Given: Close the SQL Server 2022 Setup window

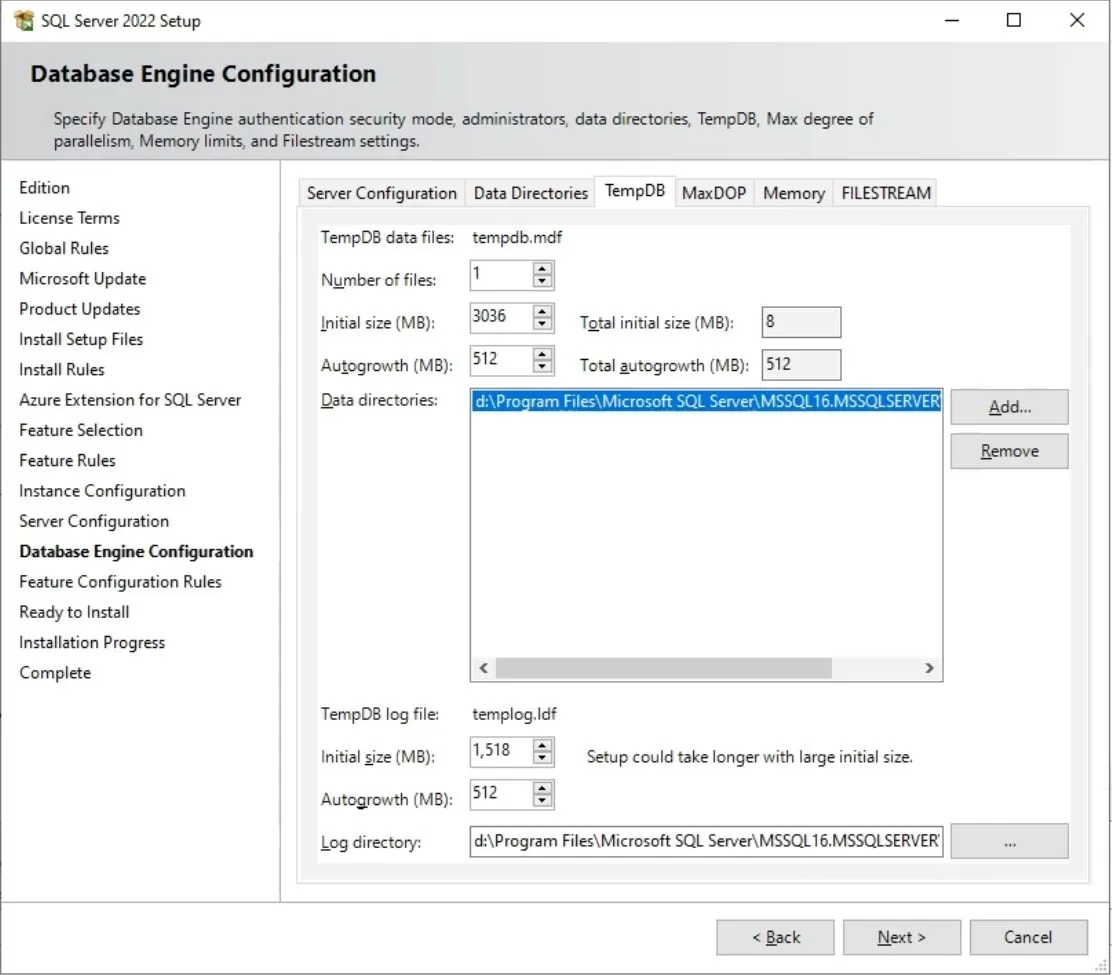Looking at the screenshot, I should click(x=1077, y=21).
